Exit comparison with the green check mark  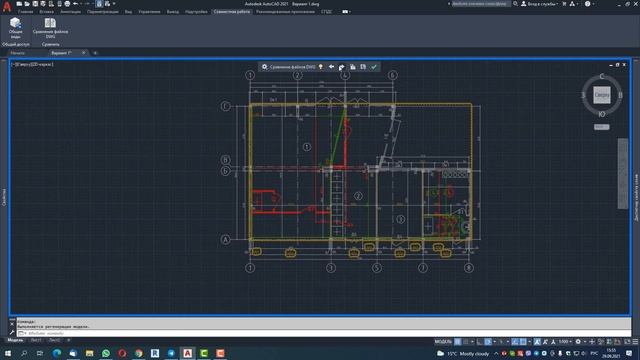(374, 67)
